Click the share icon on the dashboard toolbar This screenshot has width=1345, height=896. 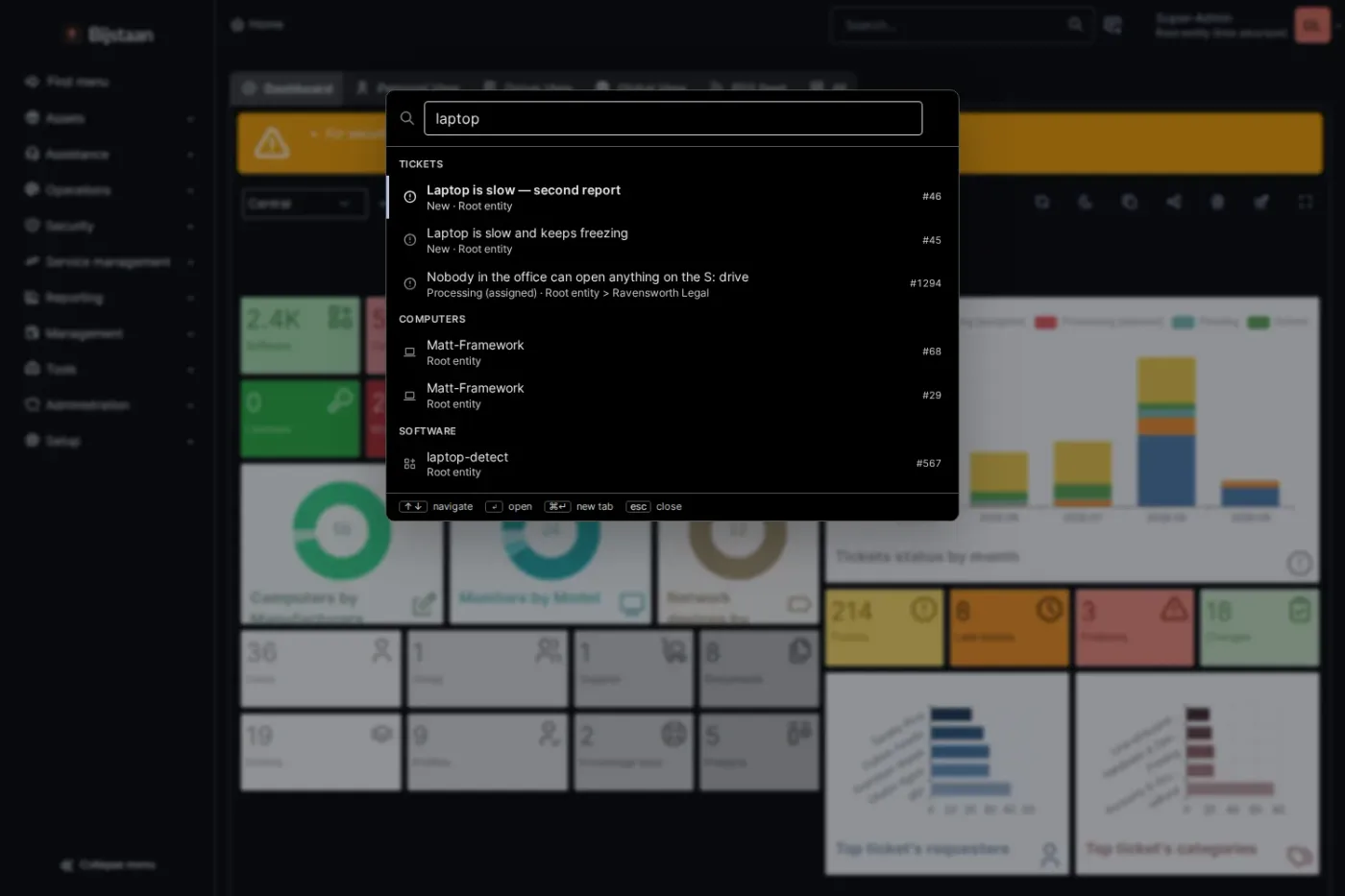click(1174, 202)
